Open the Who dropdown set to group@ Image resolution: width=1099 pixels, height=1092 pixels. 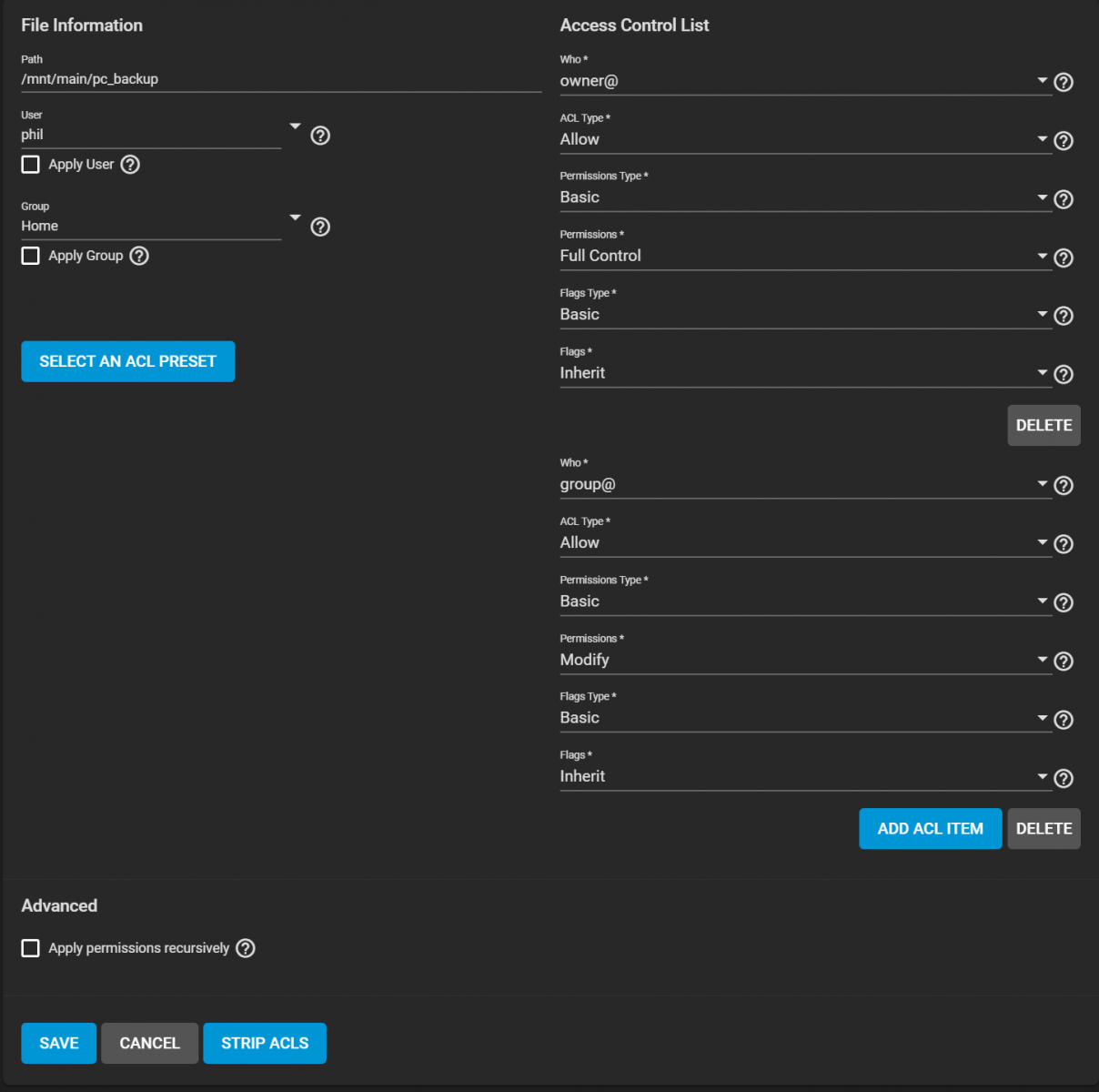click(805, 484)
